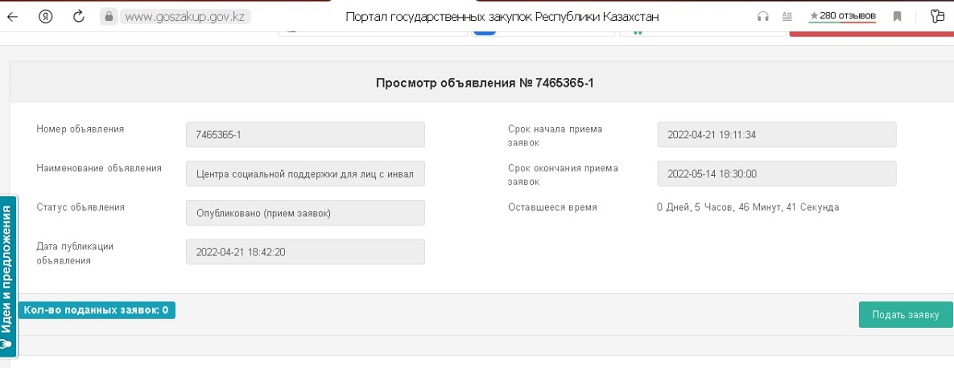Click the www.goszakup.gov.kz address field

coord(184,17)
